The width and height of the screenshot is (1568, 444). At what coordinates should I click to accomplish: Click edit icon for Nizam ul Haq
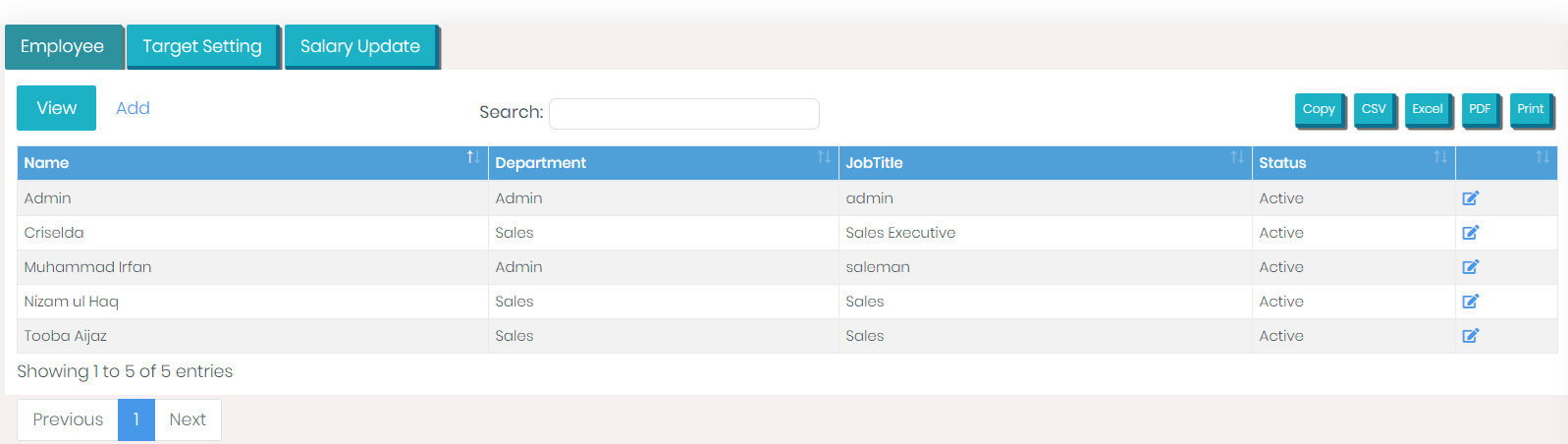(1470, 302)
